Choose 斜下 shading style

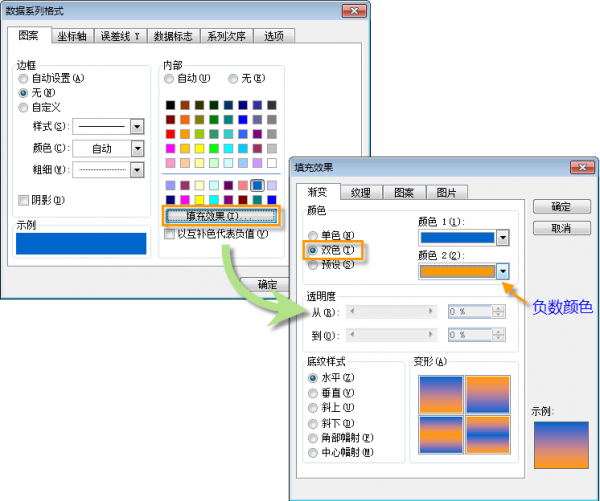313,423
